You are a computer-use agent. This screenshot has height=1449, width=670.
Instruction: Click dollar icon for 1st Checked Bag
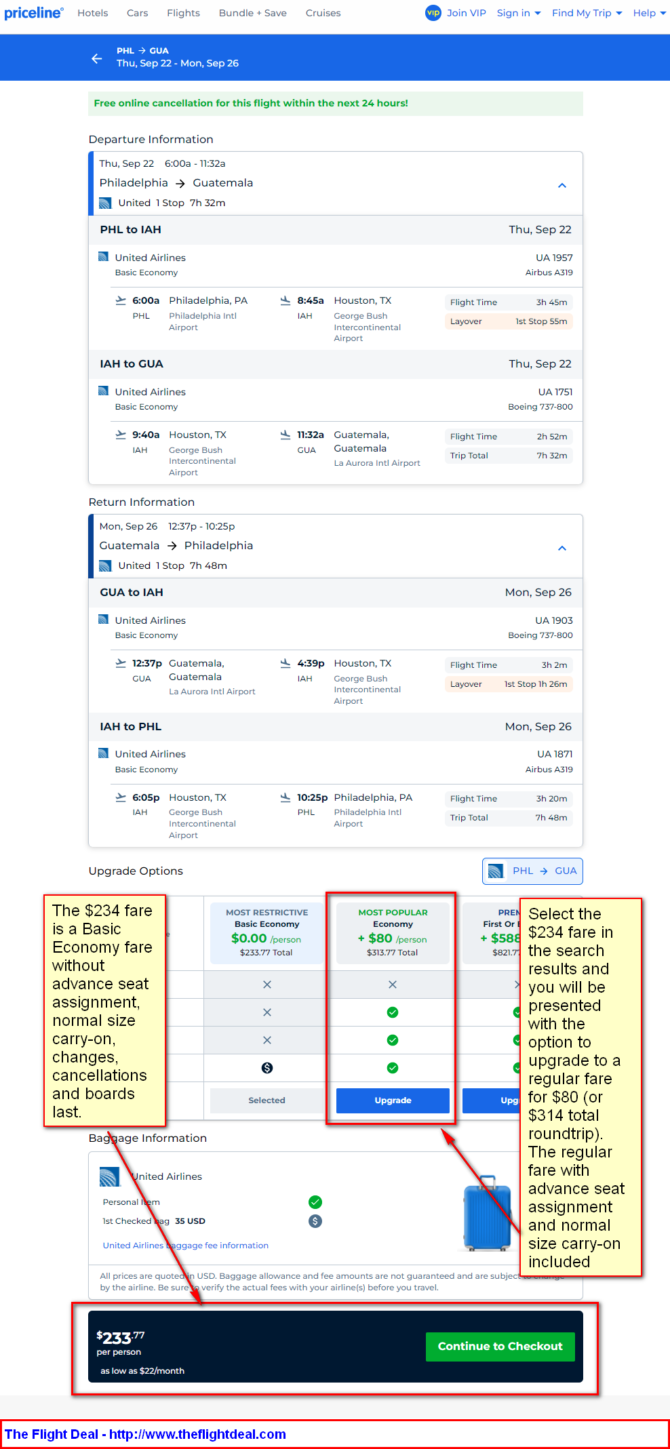pos(315,1221)
